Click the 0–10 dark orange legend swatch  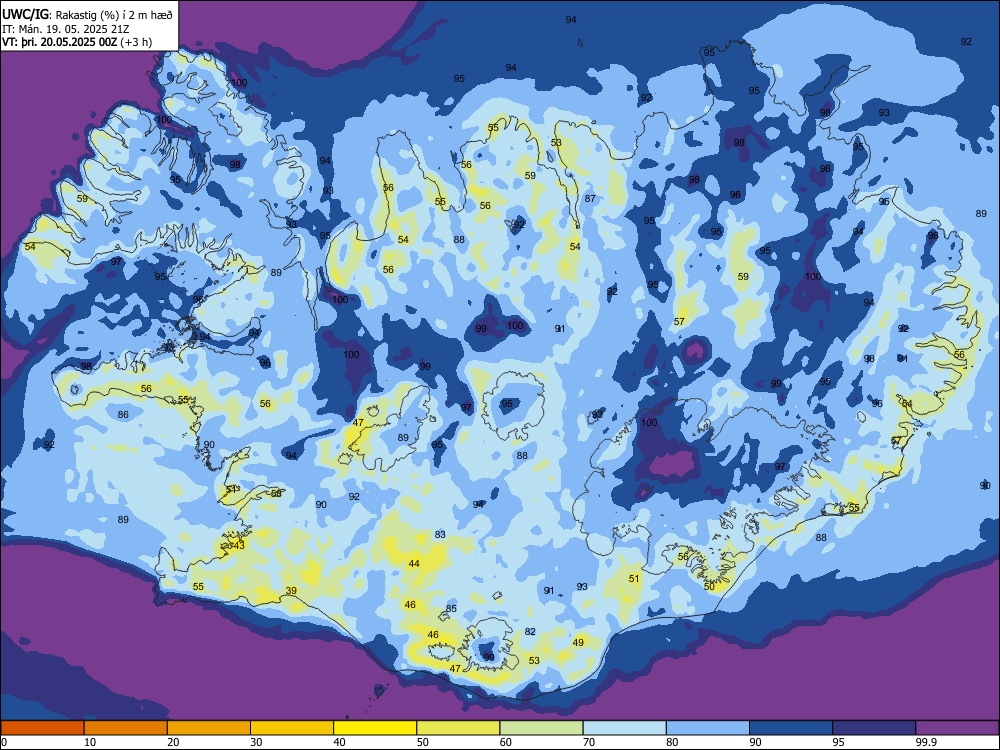click(x=42, y=728)
